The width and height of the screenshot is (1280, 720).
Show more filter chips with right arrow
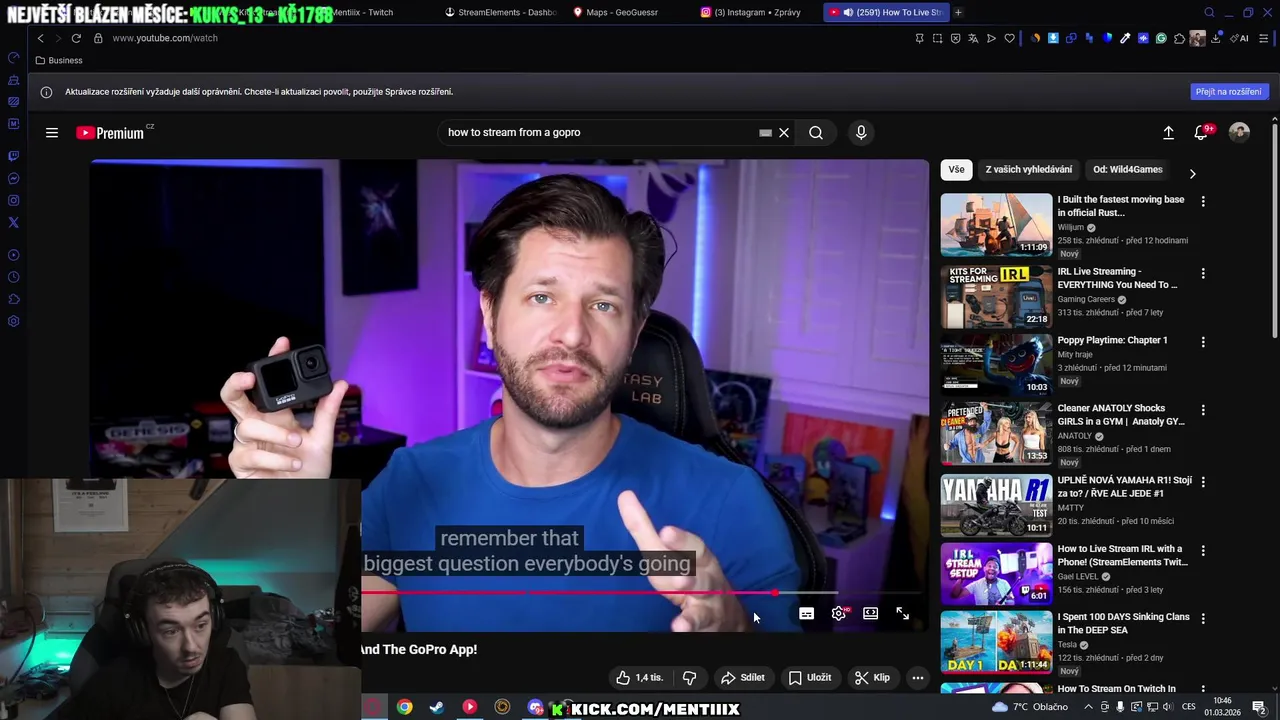[1192, 173]
